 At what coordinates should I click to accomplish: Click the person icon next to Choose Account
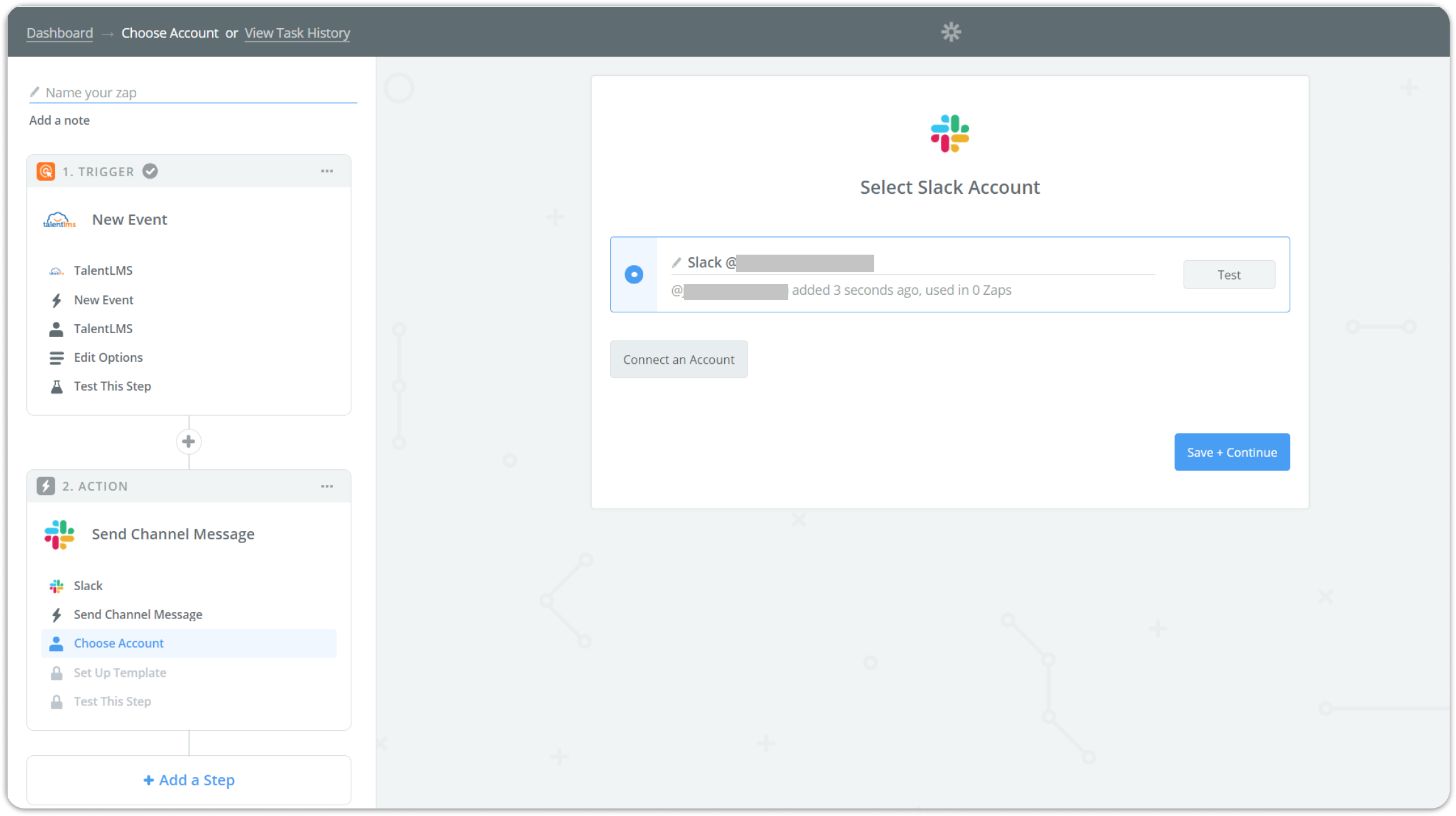coord(56,643)
